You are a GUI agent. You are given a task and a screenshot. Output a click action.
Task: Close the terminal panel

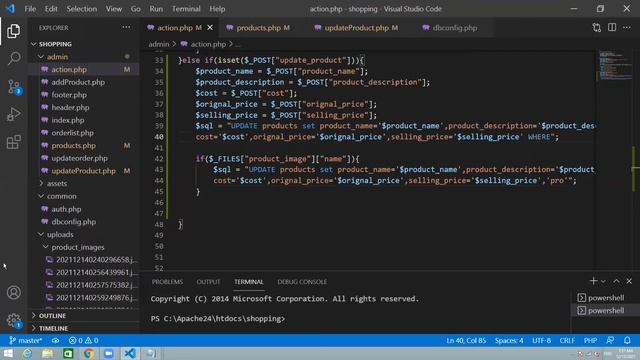coord(629,281)
